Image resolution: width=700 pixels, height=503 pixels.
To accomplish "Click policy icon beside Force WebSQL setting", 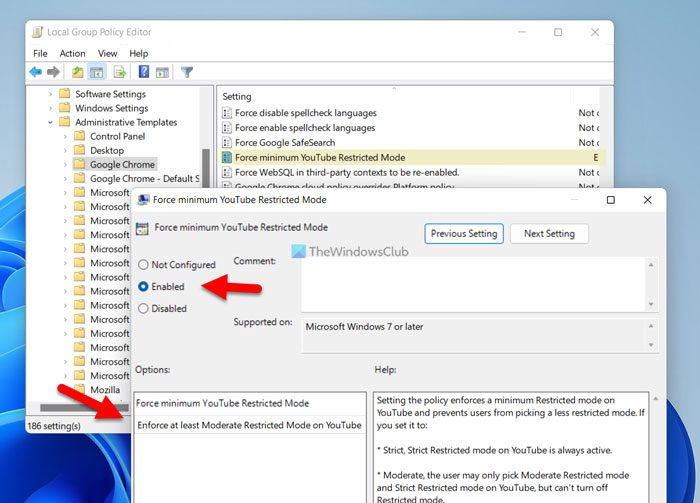I will [x=227, y=172].
